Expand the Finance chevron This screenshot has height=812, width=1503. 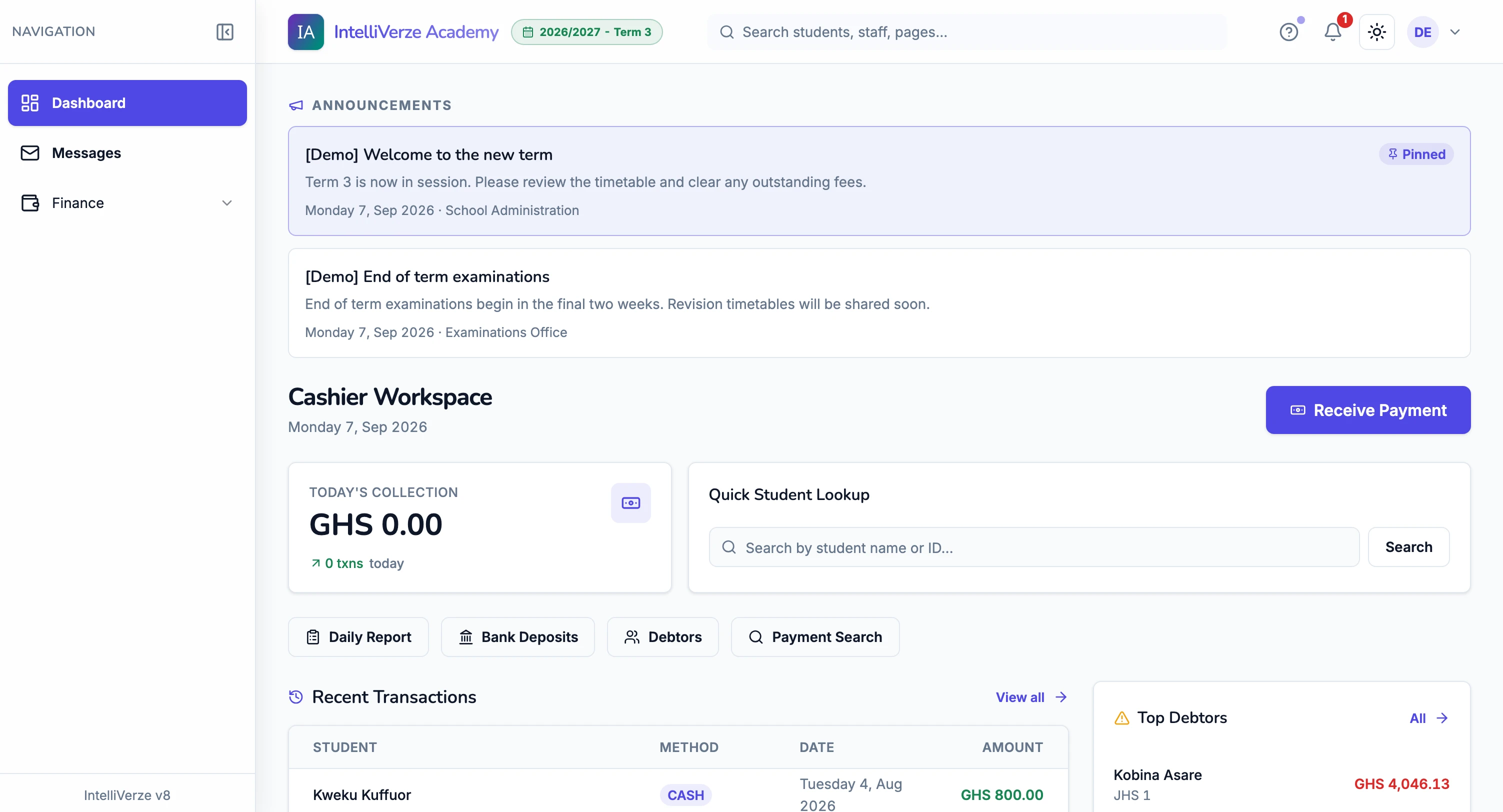pos(227,203)
